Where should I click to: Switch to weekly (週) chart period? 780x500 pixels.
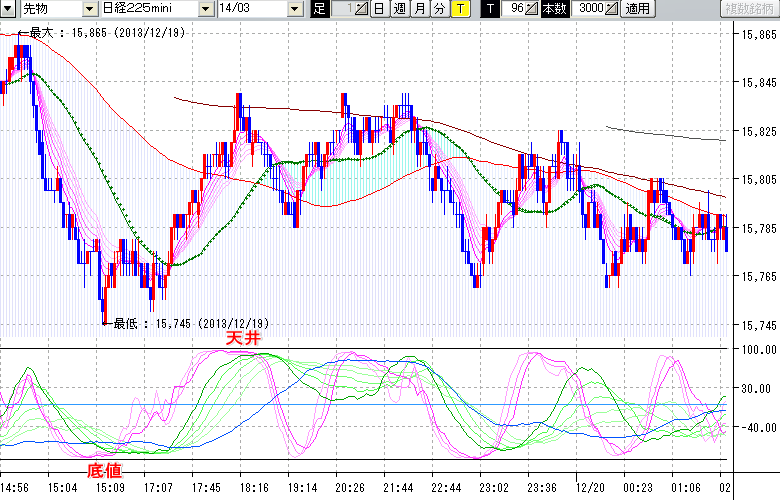coord(399,9)
